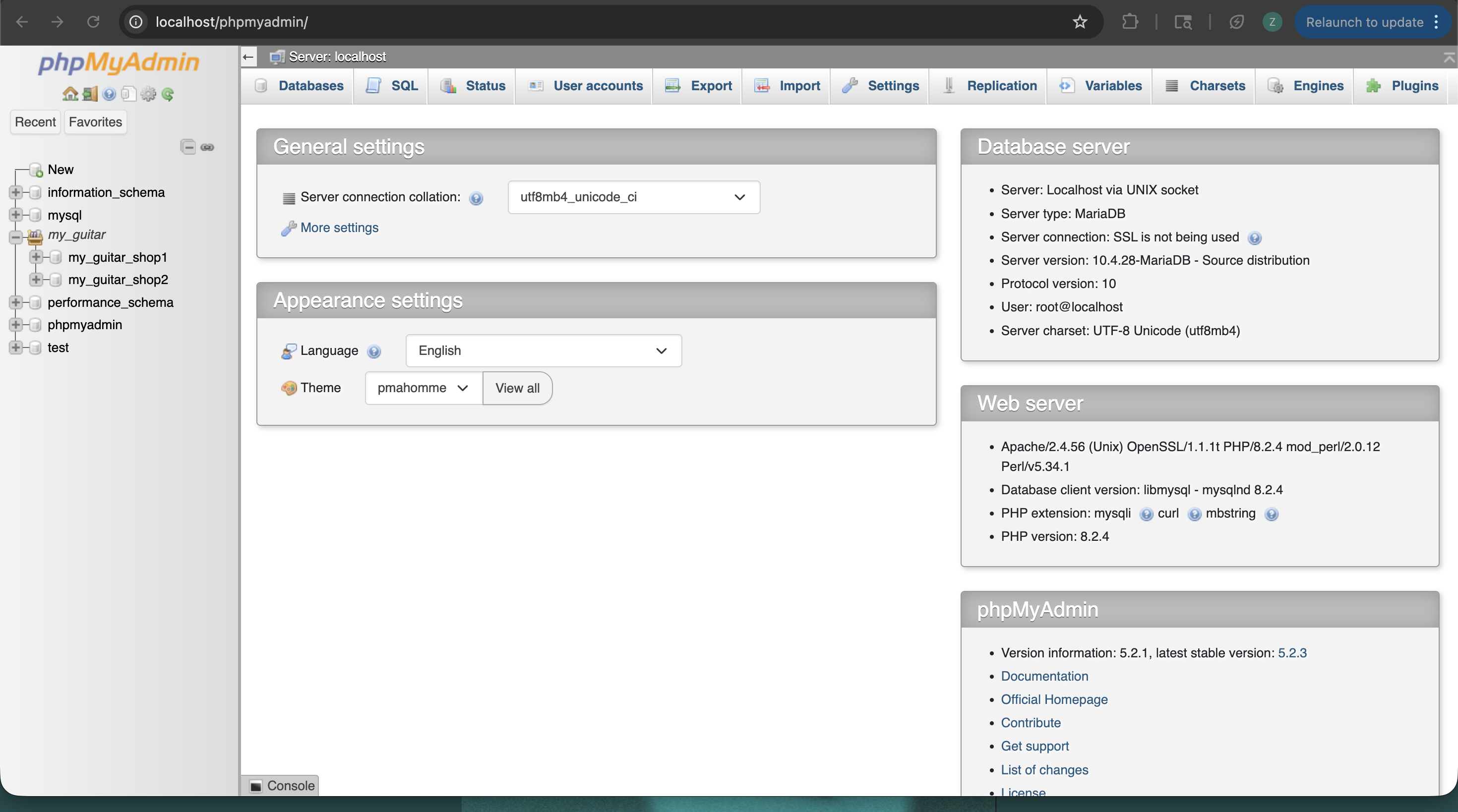Screen dimensions: 1458x812
Task: Click the Home icon in sidebar
Action: coord(70,94)
